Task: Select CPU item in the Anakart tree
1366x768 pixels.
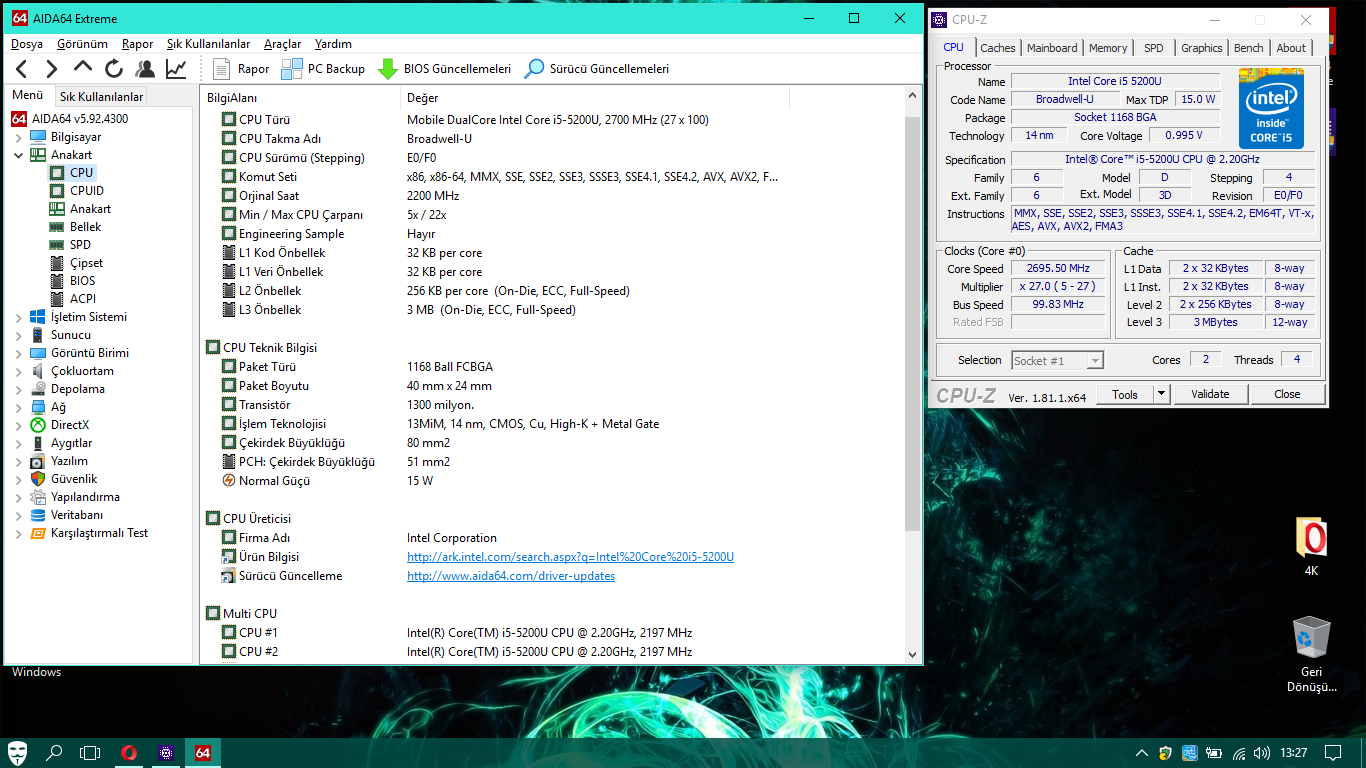Action: point(81,173)
